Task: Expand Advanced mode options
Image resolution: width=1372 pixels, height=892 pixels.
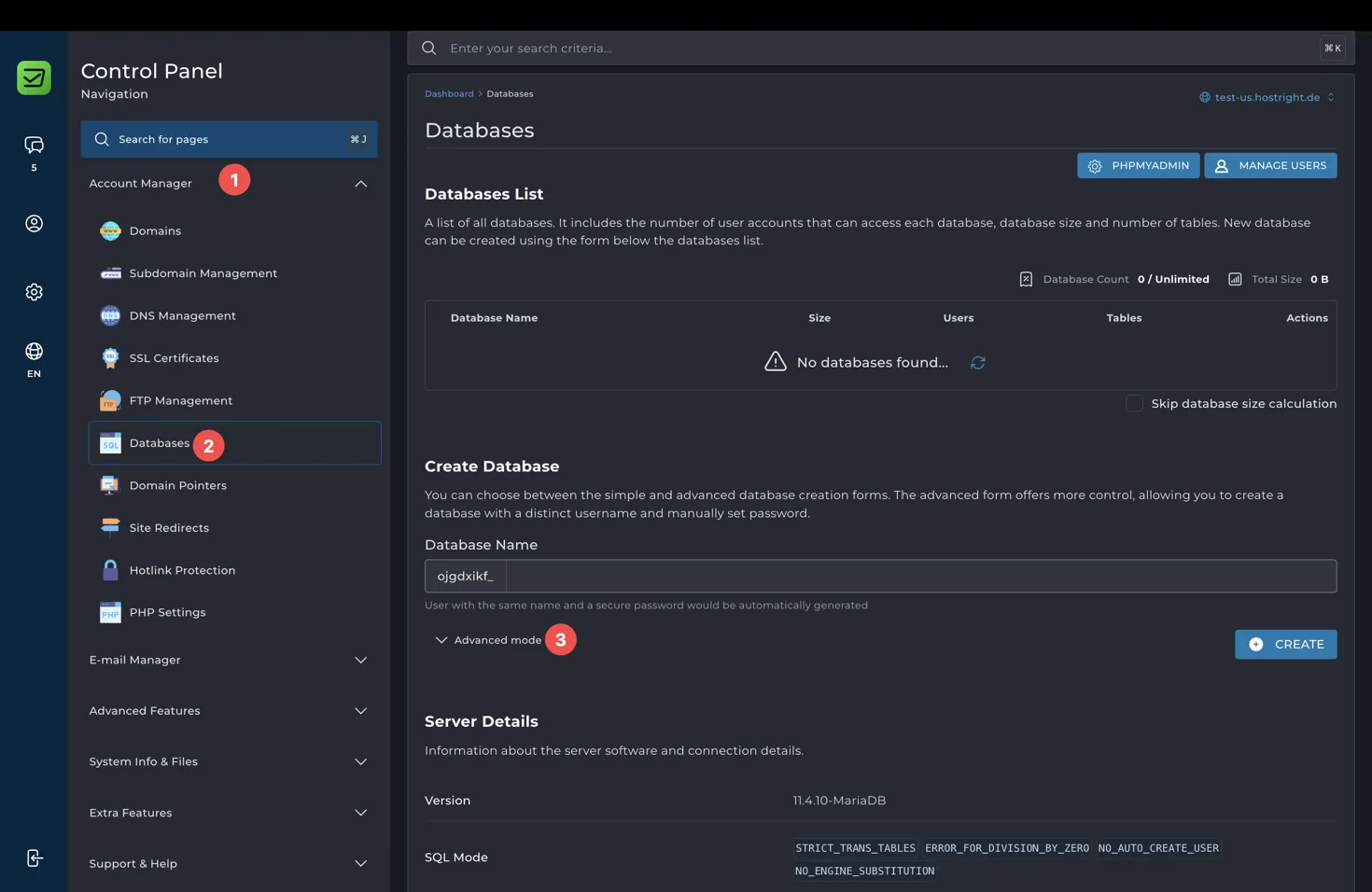Action: tap(488, 640)
